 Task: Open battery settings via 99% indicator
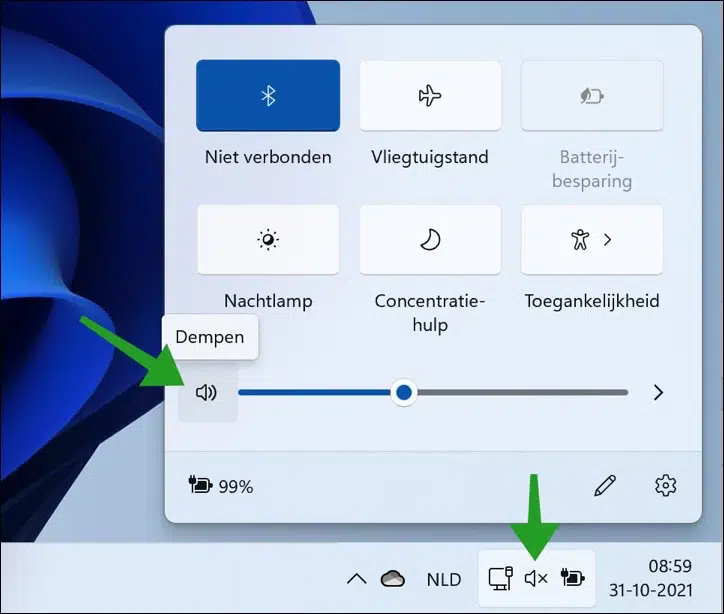tap(221, 486)
